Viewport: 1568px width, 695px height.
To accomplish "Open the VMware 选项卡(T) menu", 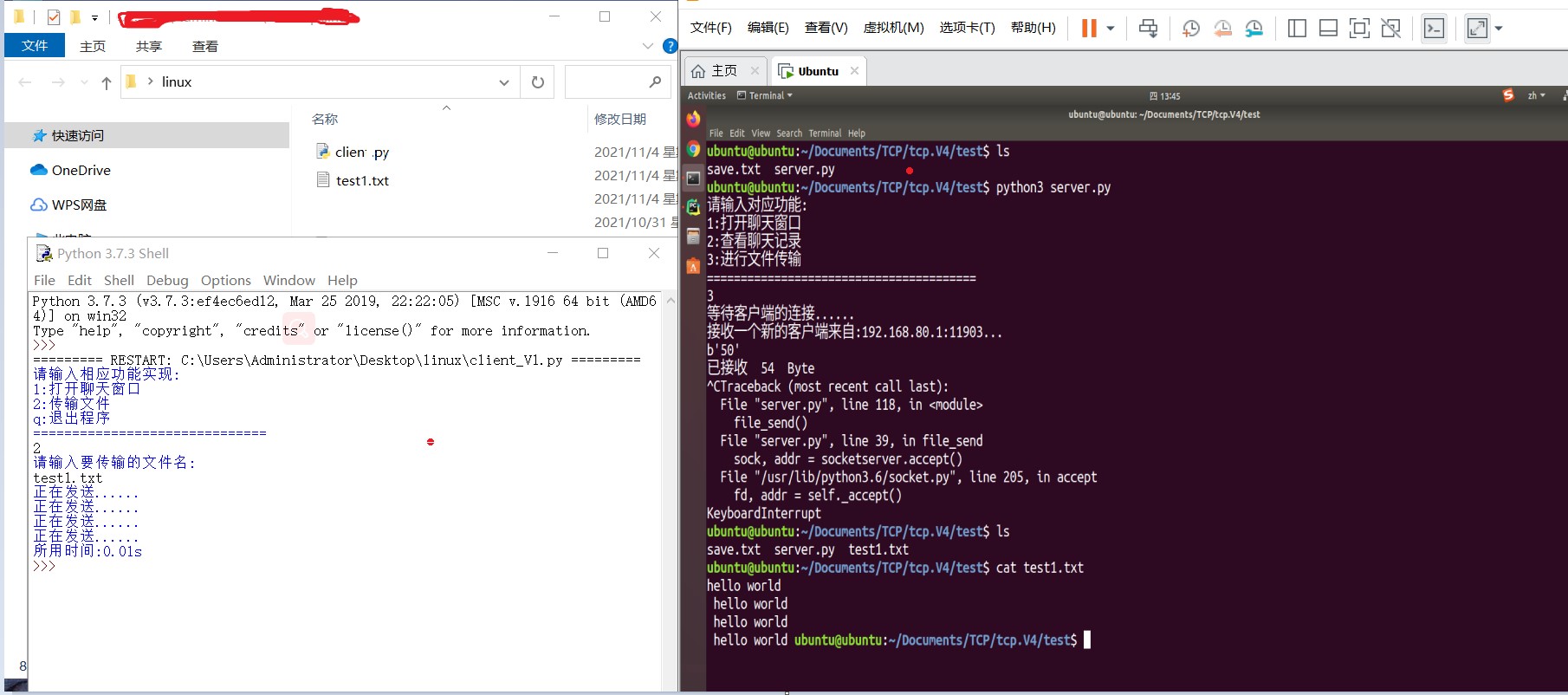I will 968,28.
